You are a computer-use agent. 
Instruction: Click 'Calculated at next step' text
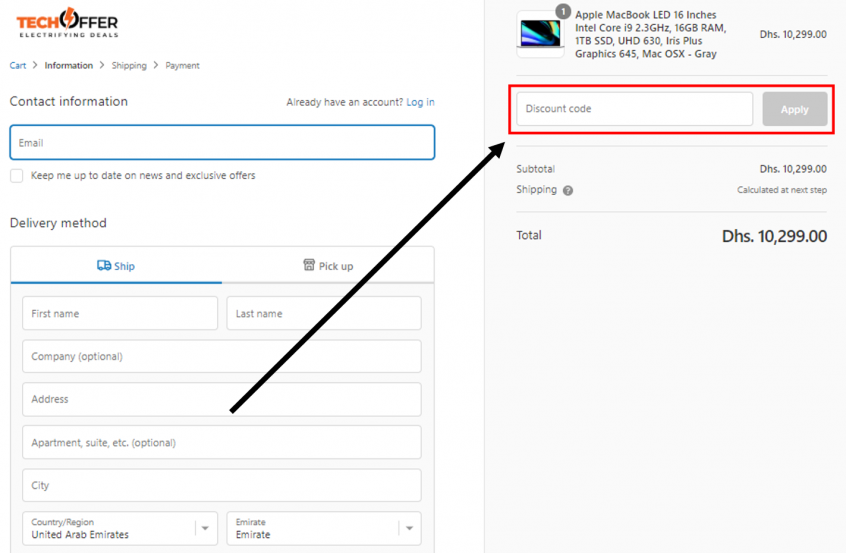point(782,190)
